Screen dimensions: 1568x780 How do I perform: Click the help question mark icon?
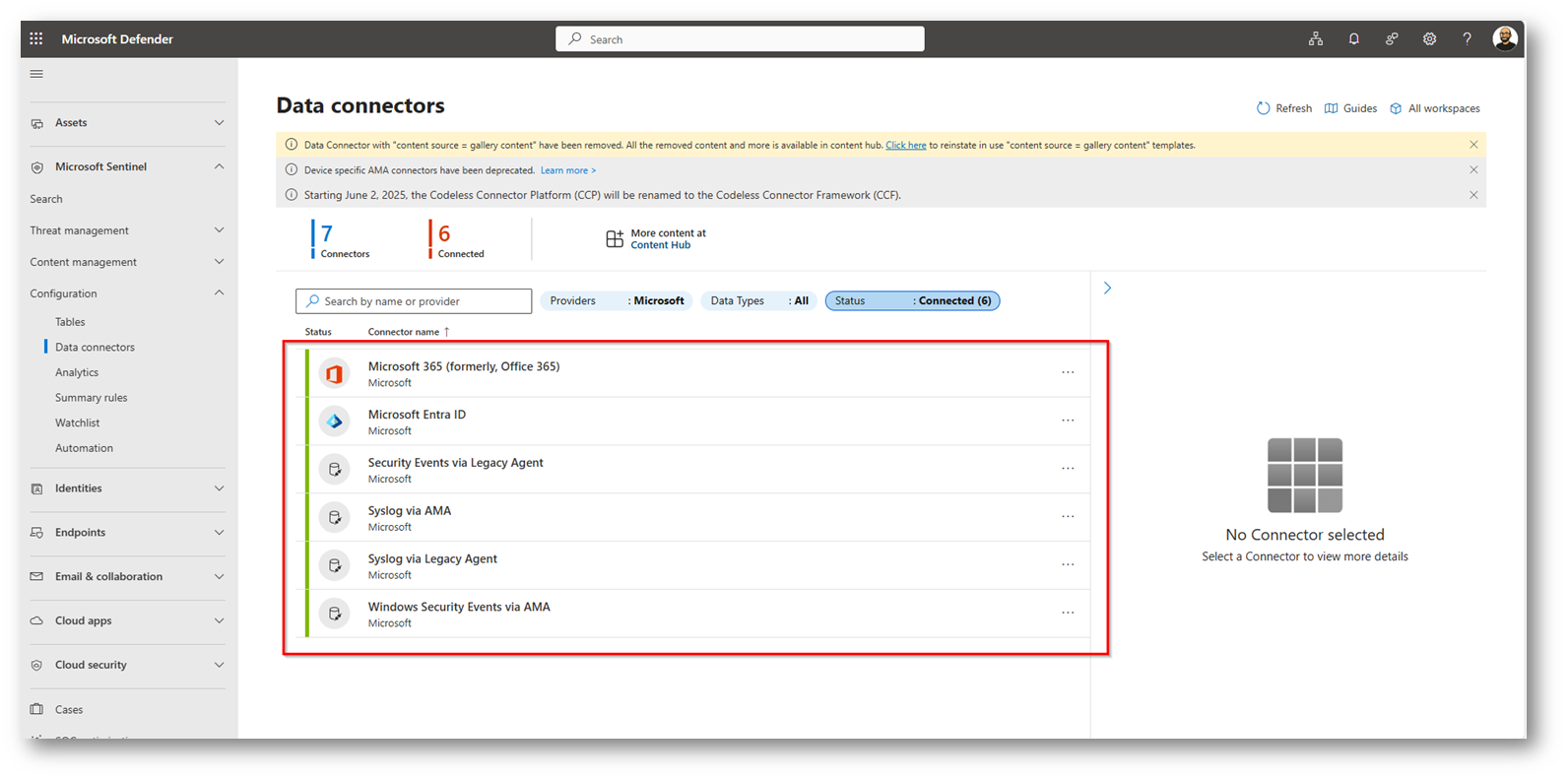pyautogui.click(x=1467, y=39)
